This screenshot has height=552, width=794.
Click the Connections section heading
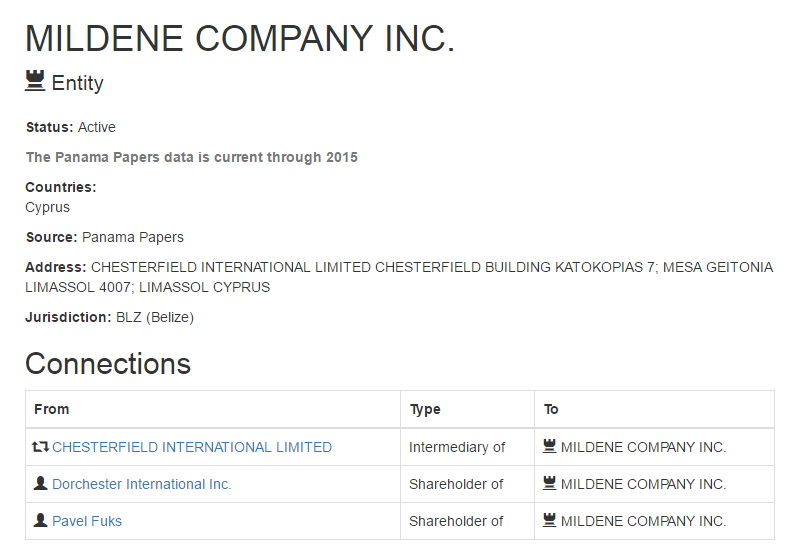click(x=108, y=363)
